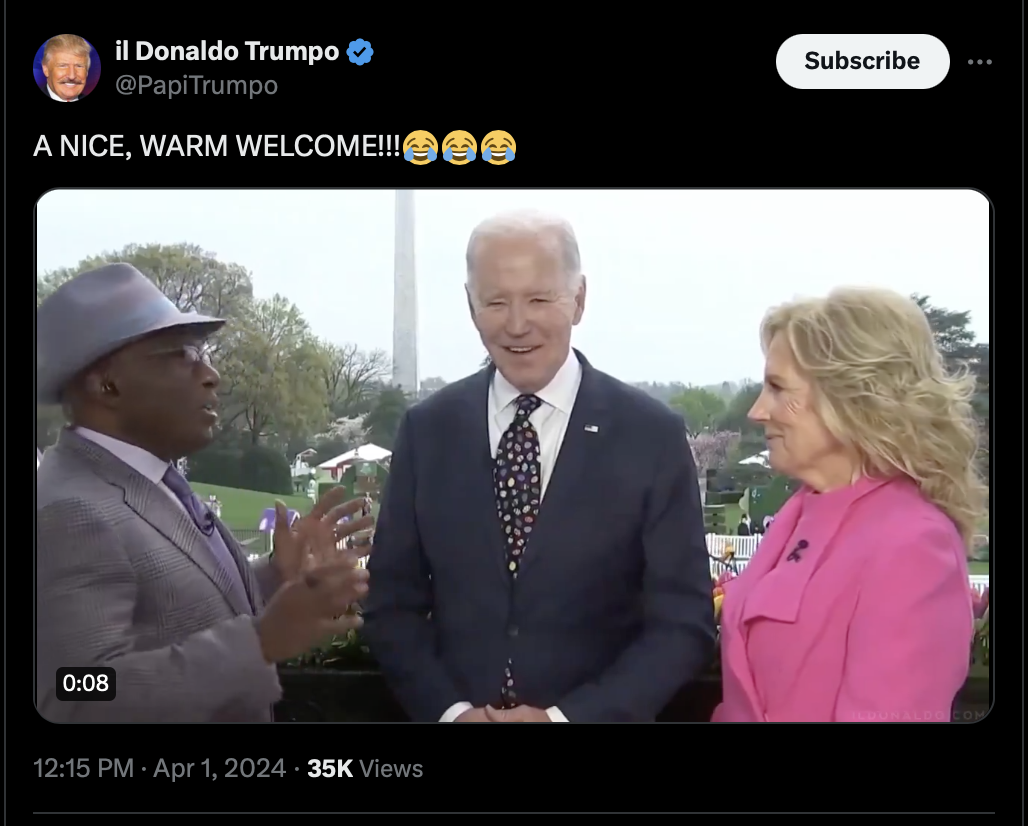Screen dimensions: 1028x826
Task: Click the last laughing-crying emoji
Action: click(498, 147)
